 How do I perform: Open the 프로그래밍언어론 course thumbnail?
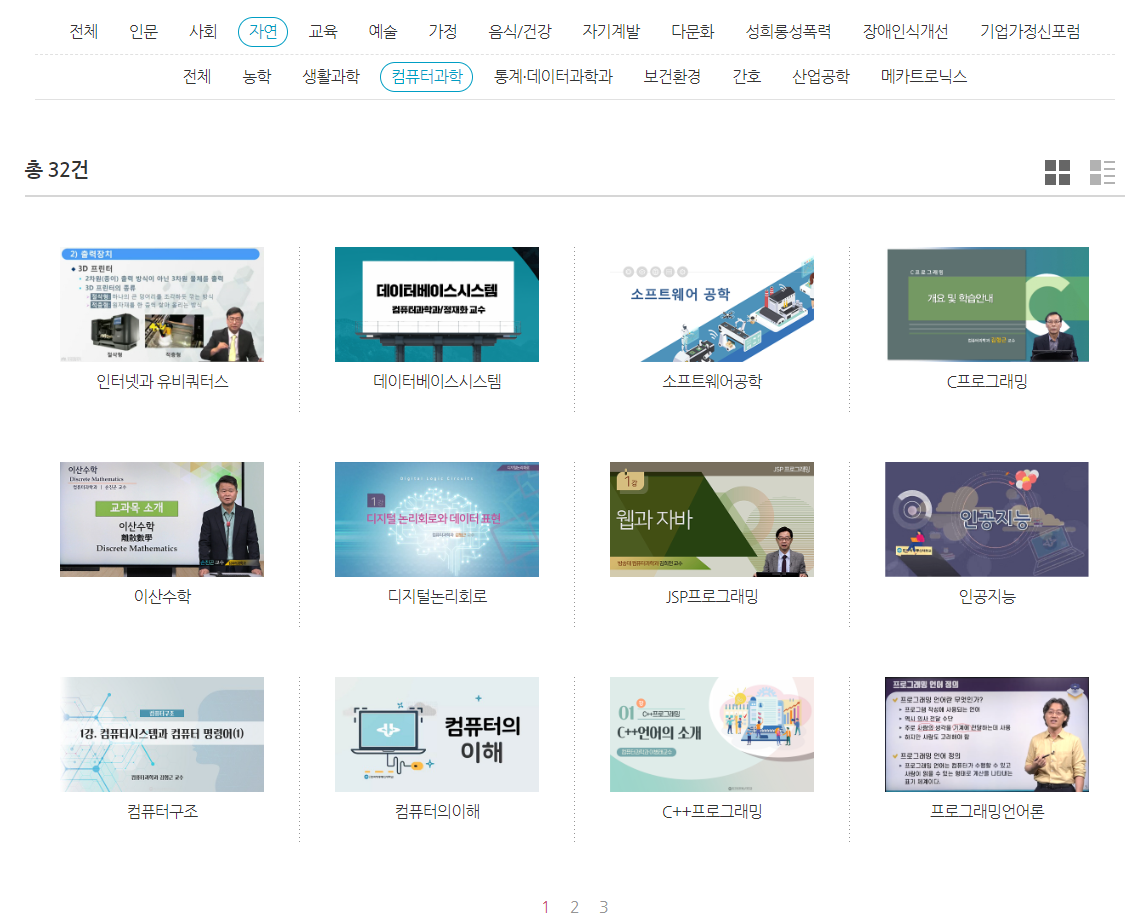[x=987, y=735]
